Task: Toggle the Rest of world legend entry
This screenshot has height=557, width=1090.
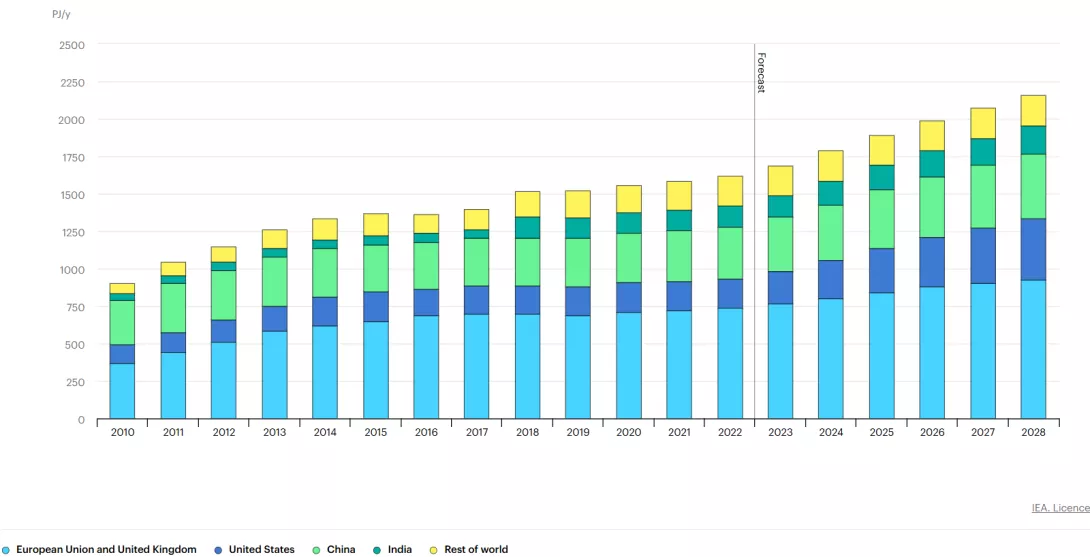Action: pyautogui.click(x=469, y=549)
